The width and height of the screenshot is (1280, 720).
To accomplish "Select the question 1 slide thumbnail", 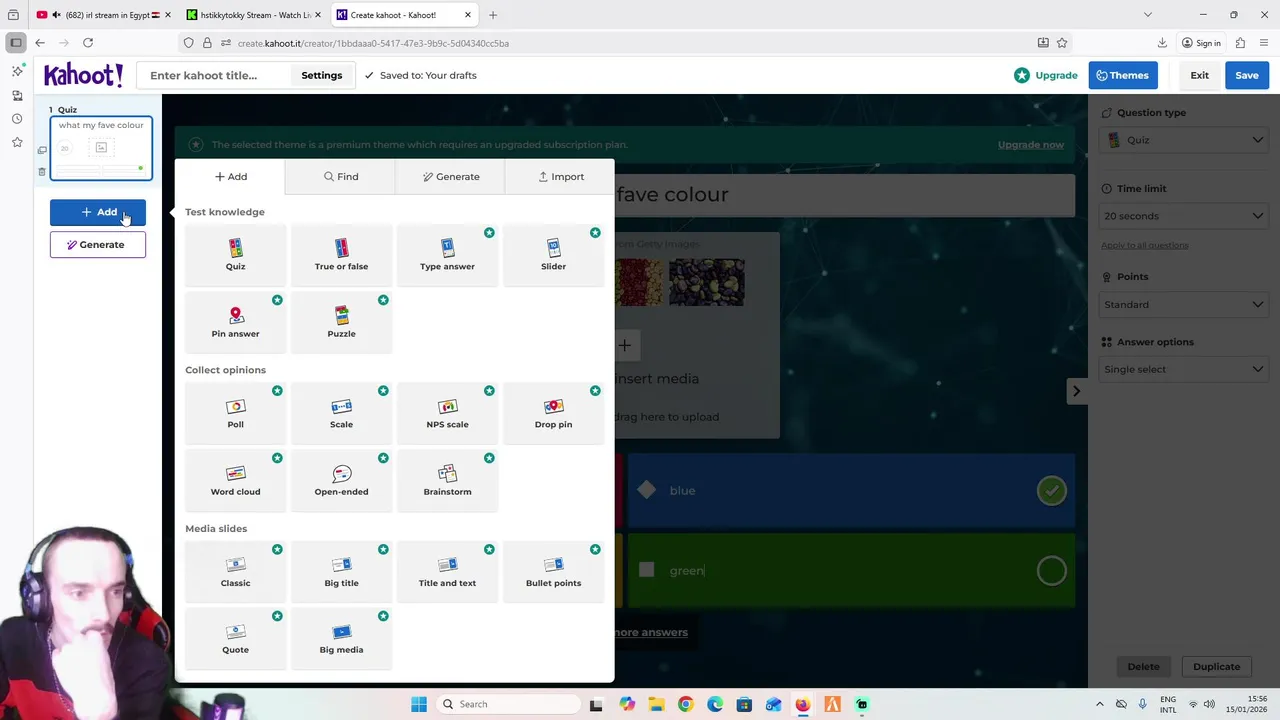I will pos(101,148).
